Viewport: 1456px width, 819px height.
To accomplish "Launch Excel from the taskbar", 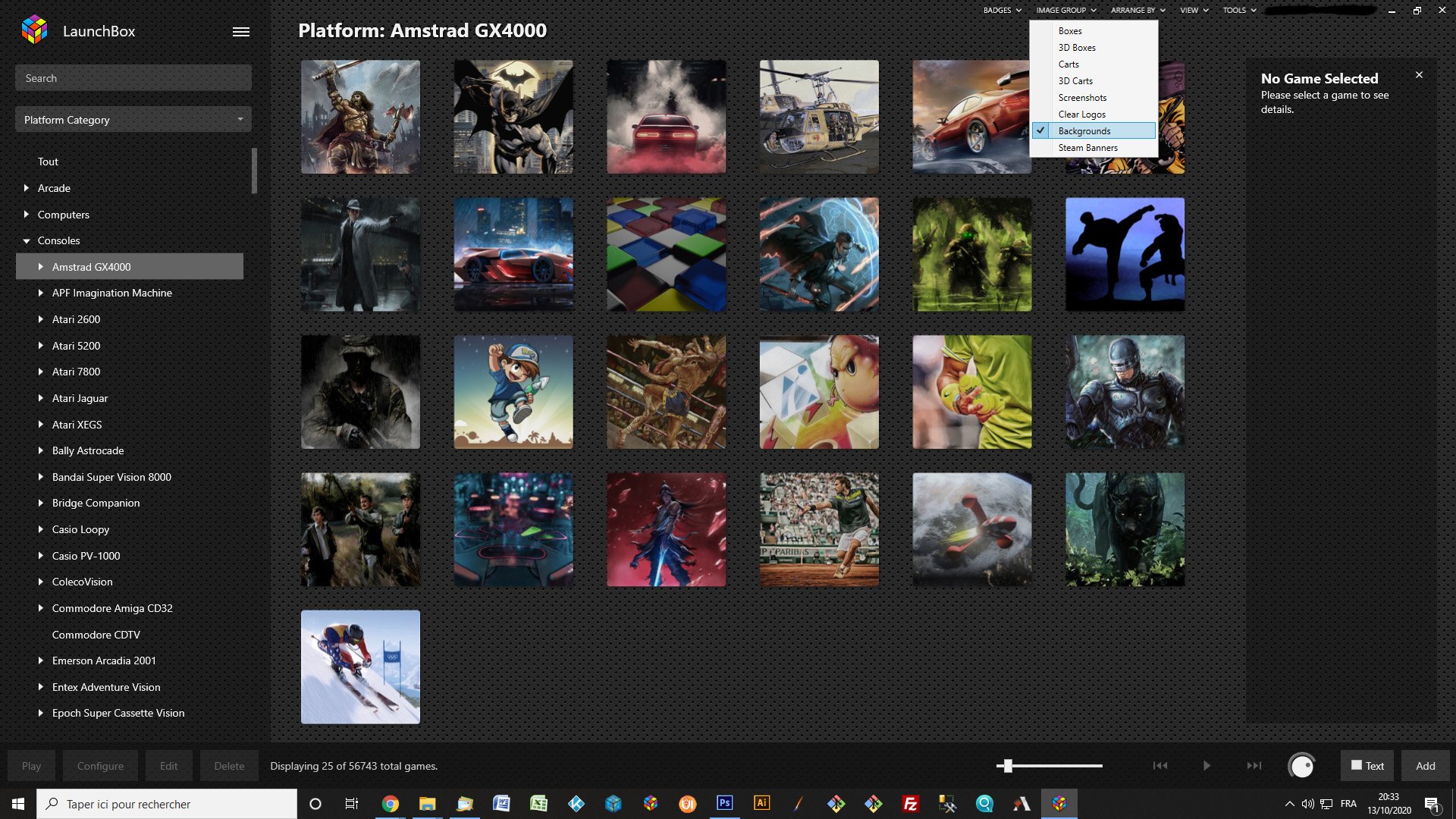I will click(538, 804).
